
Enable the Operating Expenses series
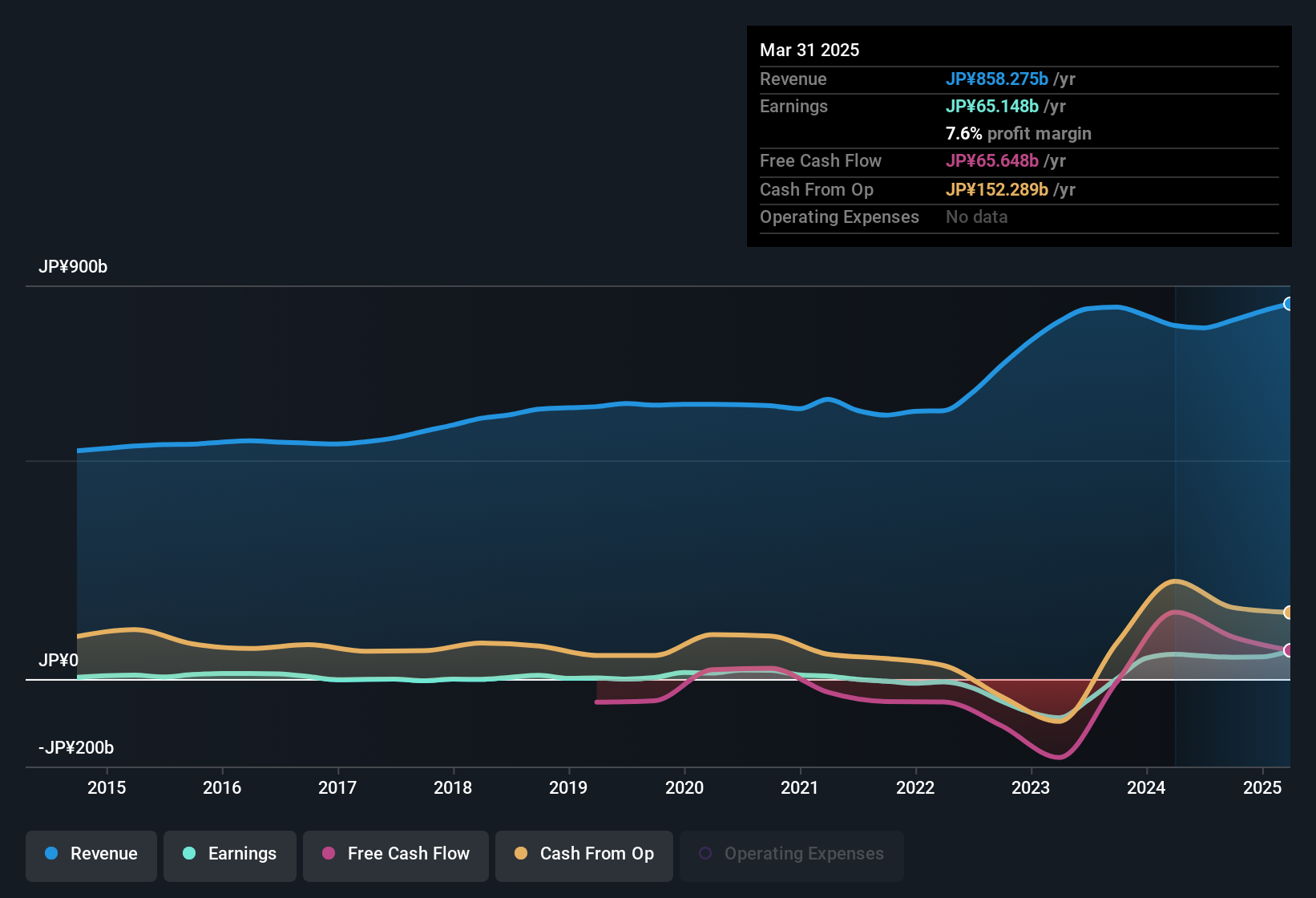792,854
